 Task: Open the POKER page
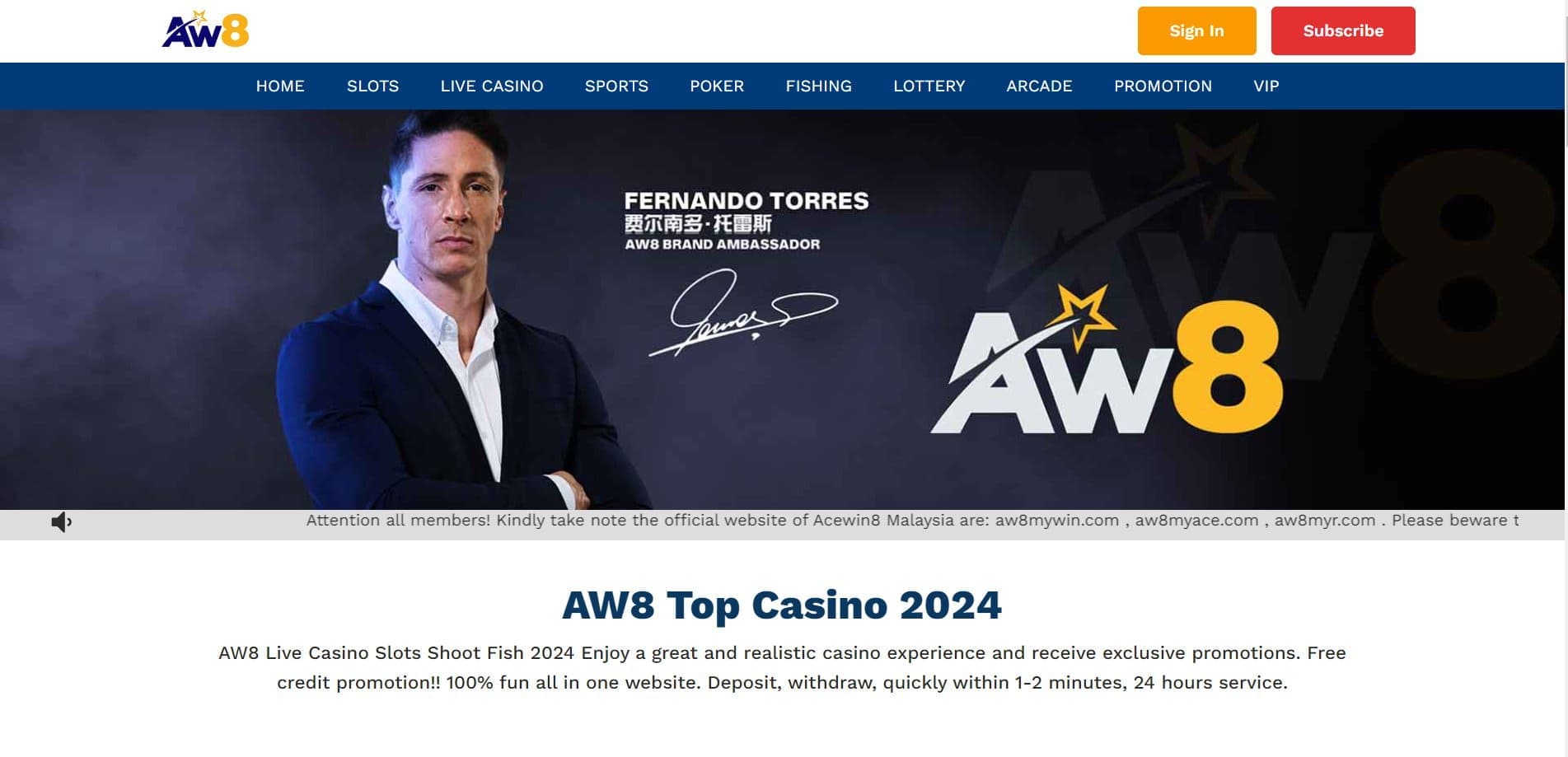pyautogui.click(x=717, y=86)
